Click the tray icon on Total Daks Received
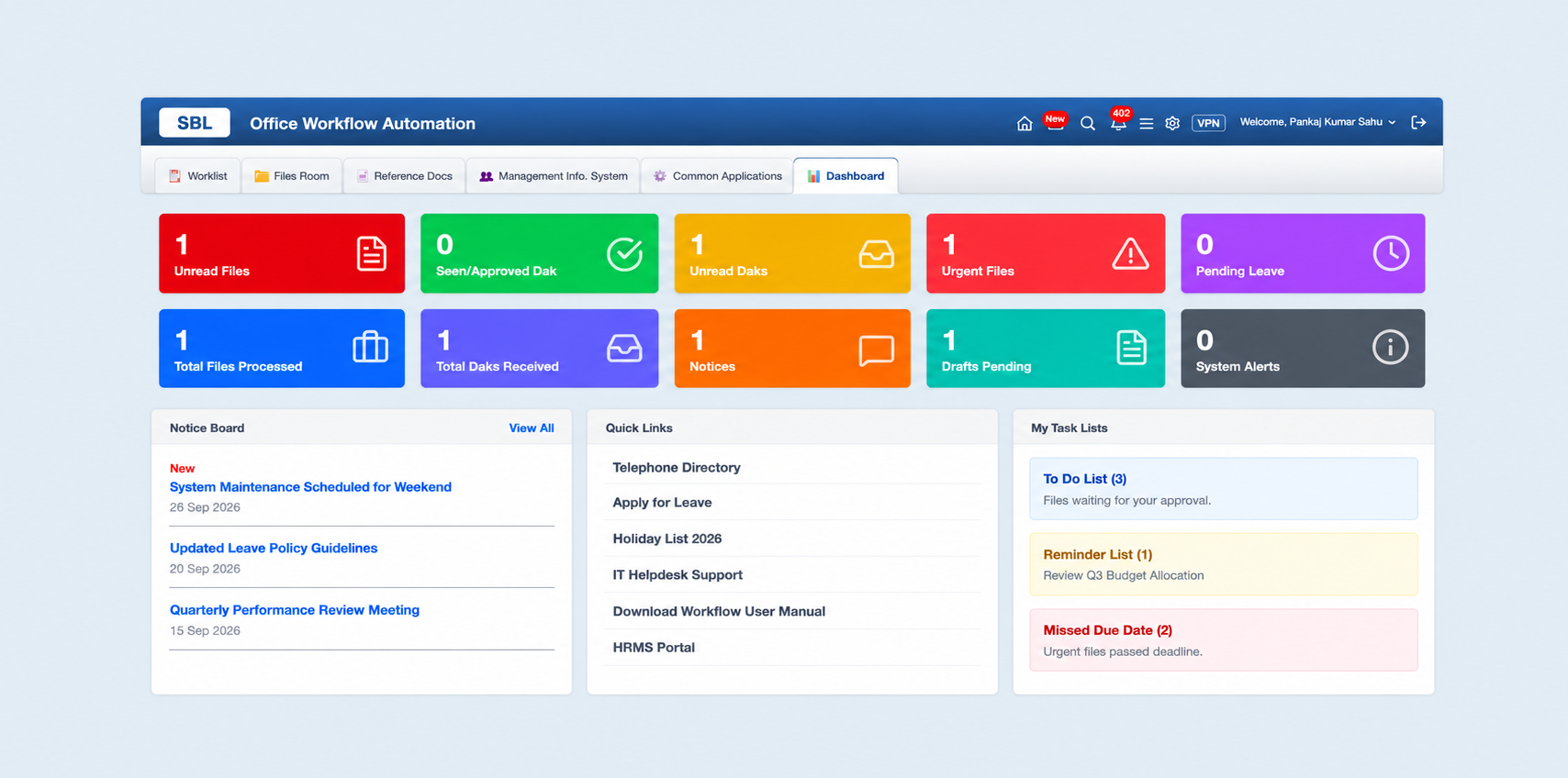The width and height of the screenshot is (1568, 778). (624, 349)
